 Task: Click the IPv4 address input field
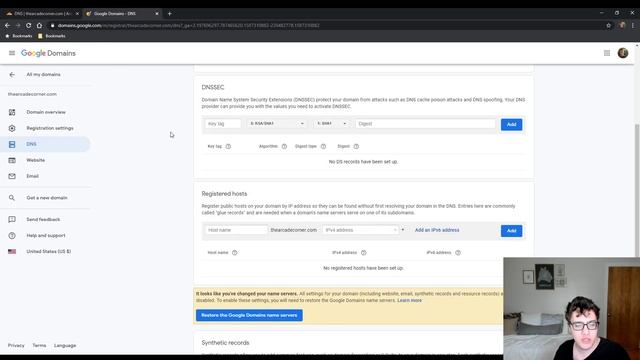(x=360, y=230)
